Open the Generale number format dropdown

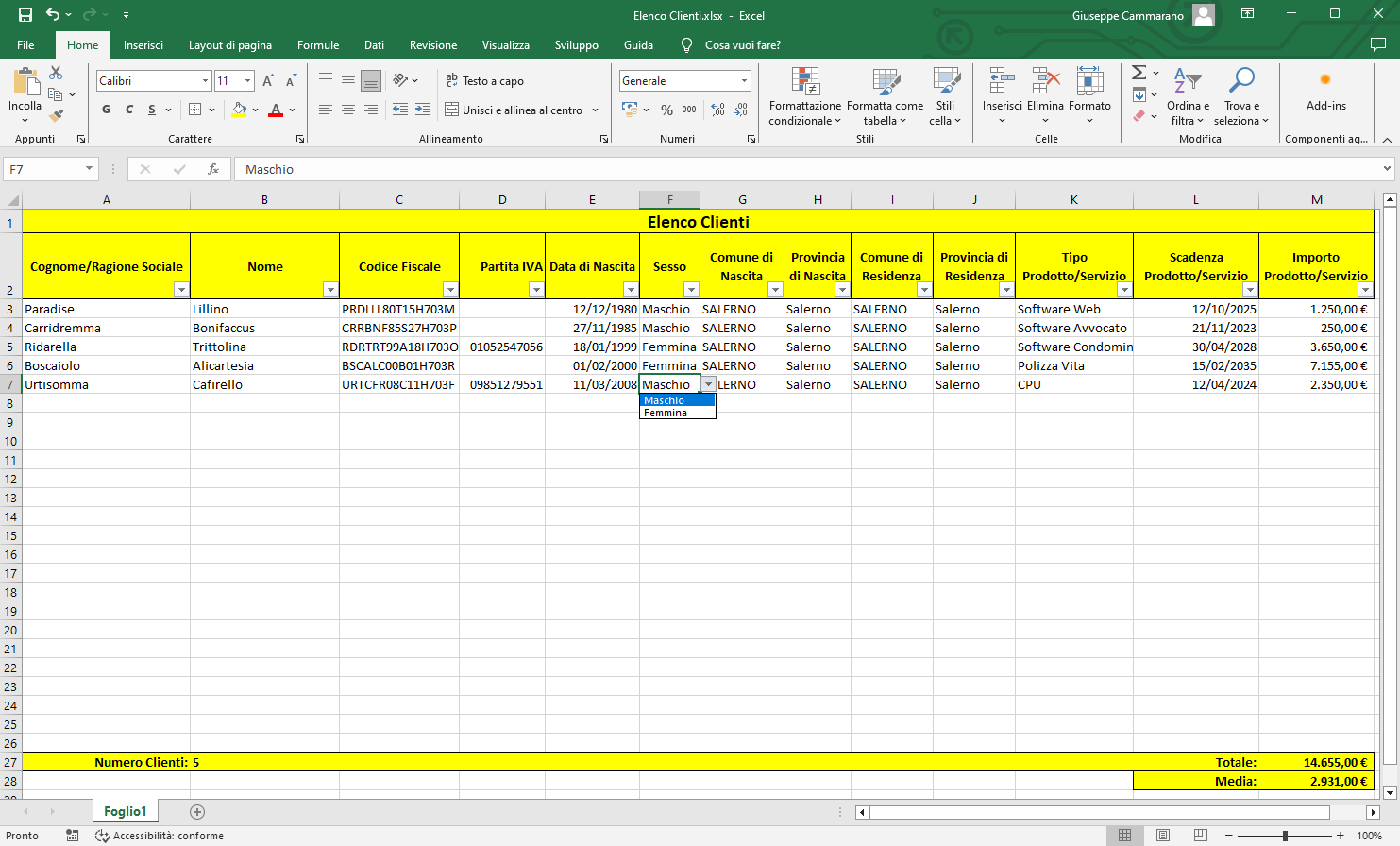(744, 81)
